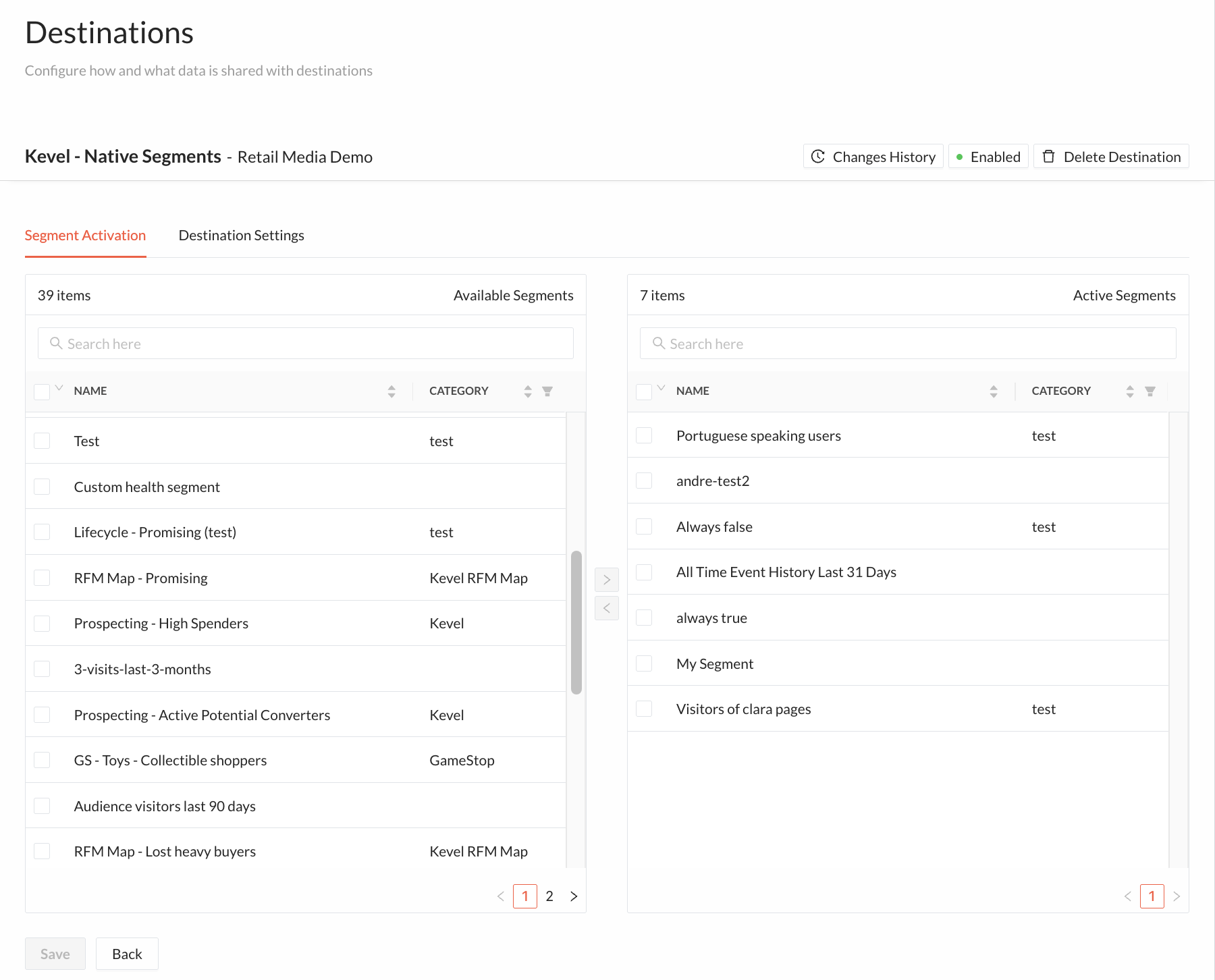Click search magnifier in Active Segments
The height and width of the screenshot is (980, 1215).
[x=659, y=344]
